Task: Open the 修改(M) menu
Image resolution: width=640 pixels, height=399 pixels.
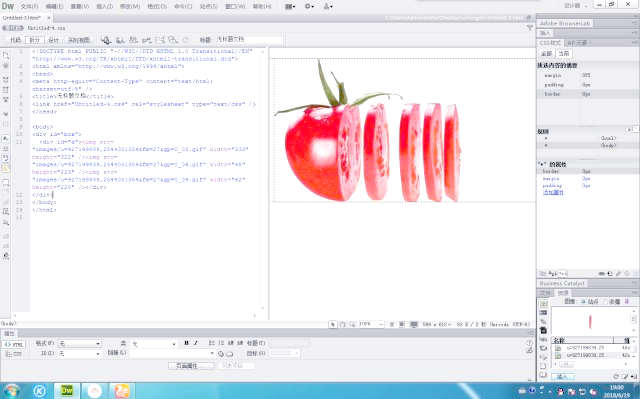Action: pos(130,7)
